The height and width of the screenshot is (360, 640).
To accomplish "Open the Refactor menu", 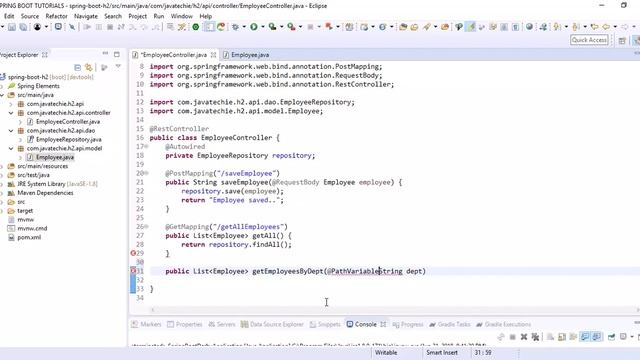I will coord(56,16).
